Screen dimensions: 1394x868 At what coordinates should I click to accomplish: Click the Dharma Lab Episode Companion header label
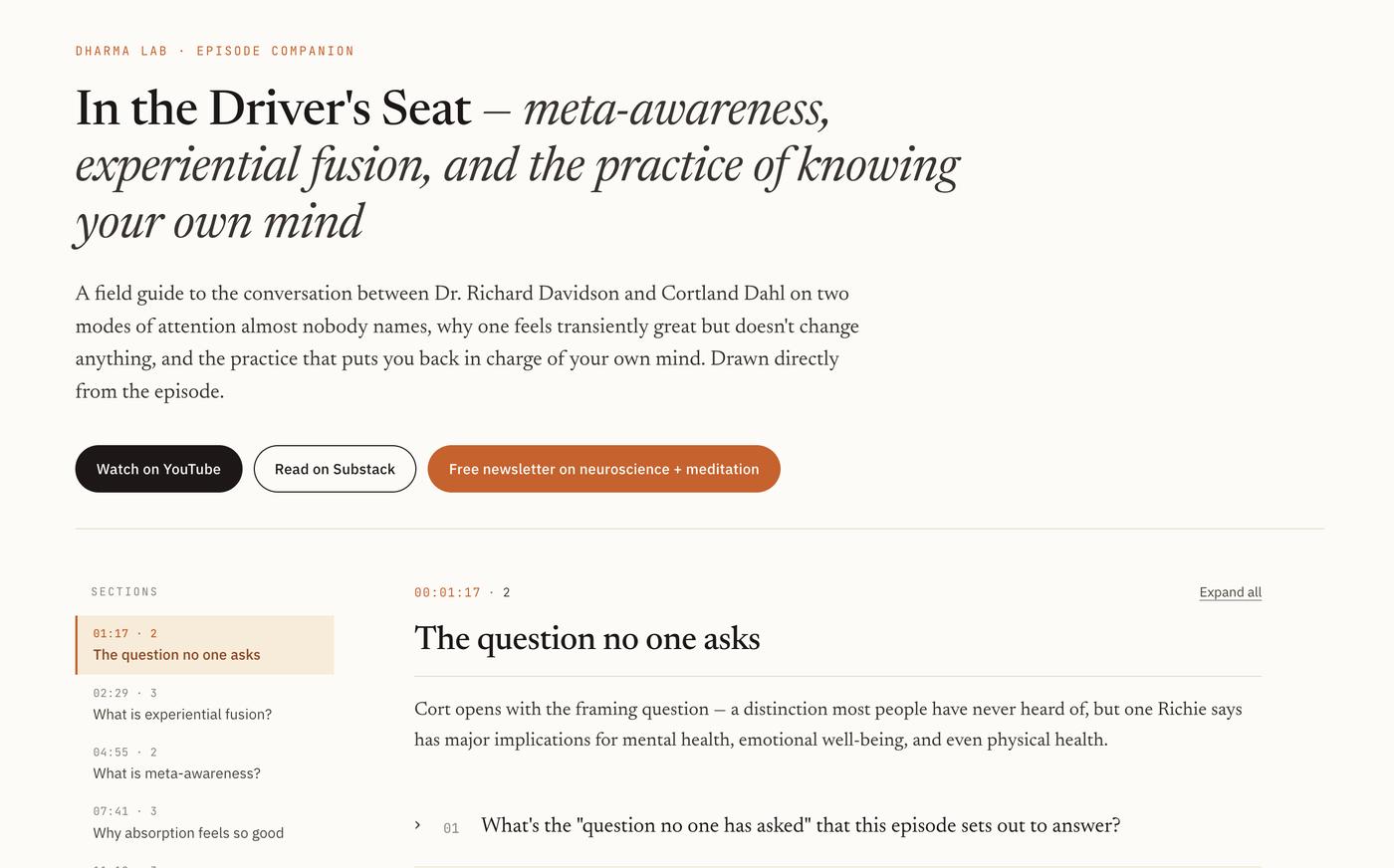(215, 51)
